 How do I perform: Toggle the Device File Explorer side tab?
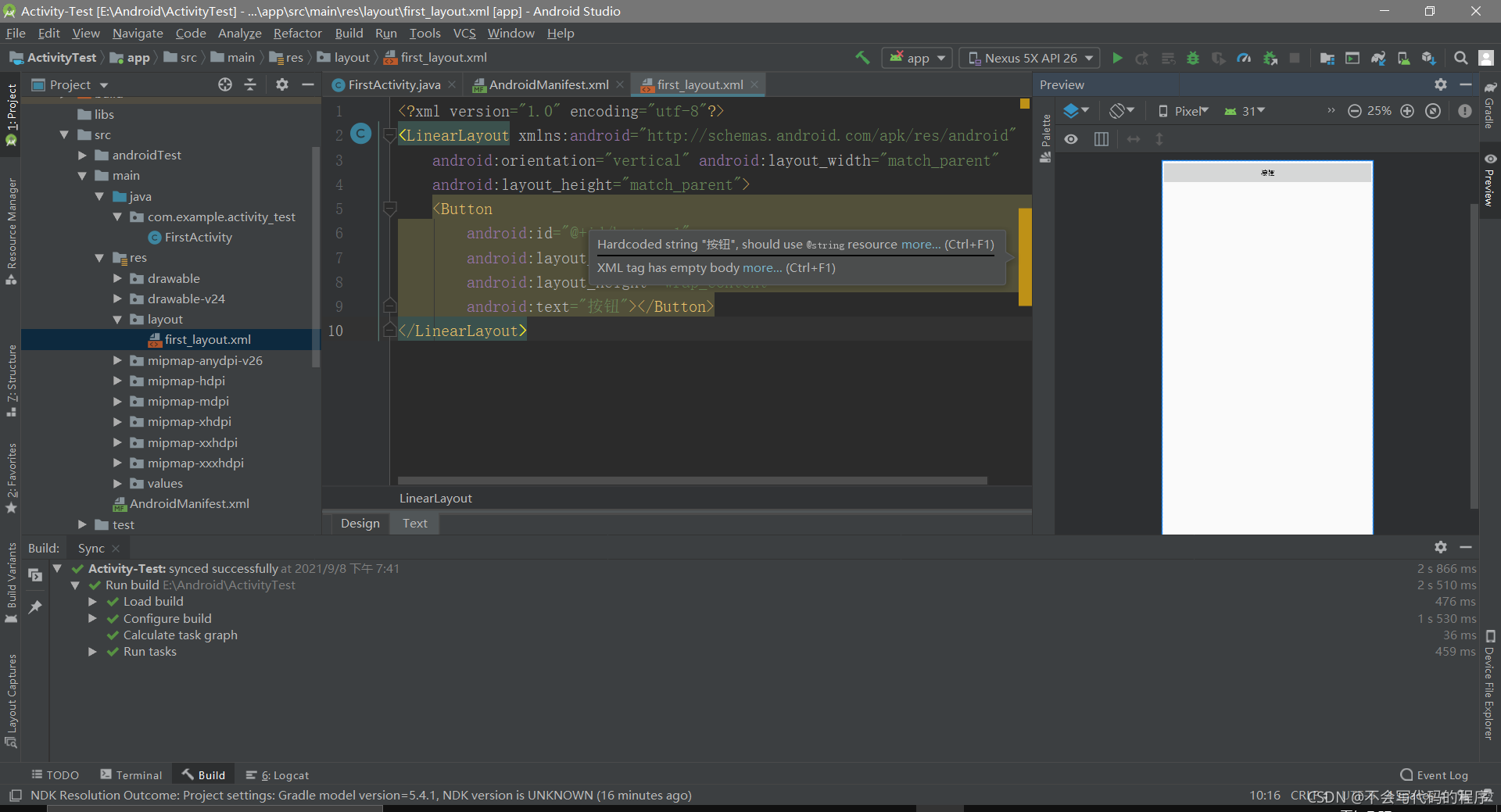click(x=1489, y=685)
